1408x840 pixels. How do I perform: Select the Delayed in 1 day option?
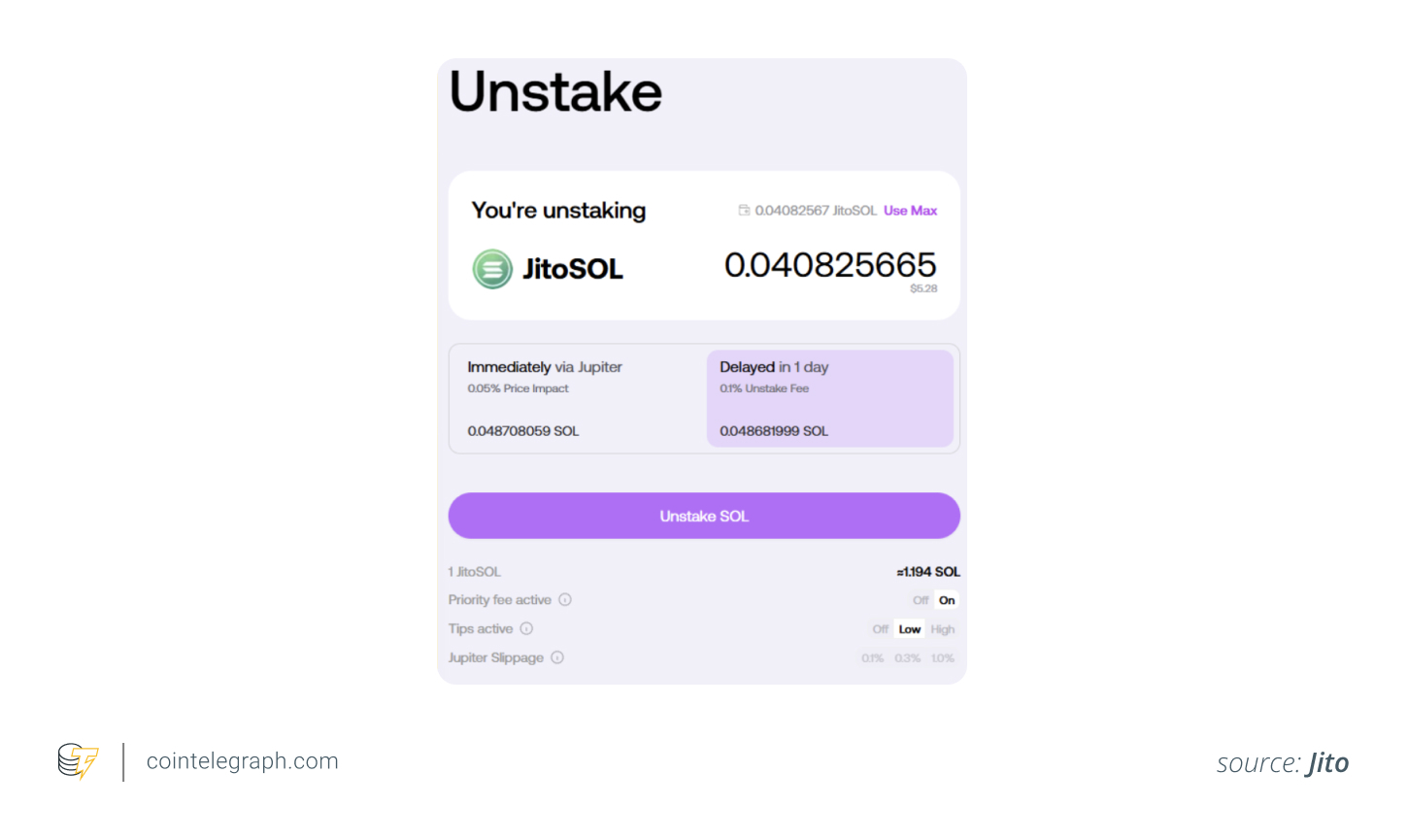pos(830,398)
